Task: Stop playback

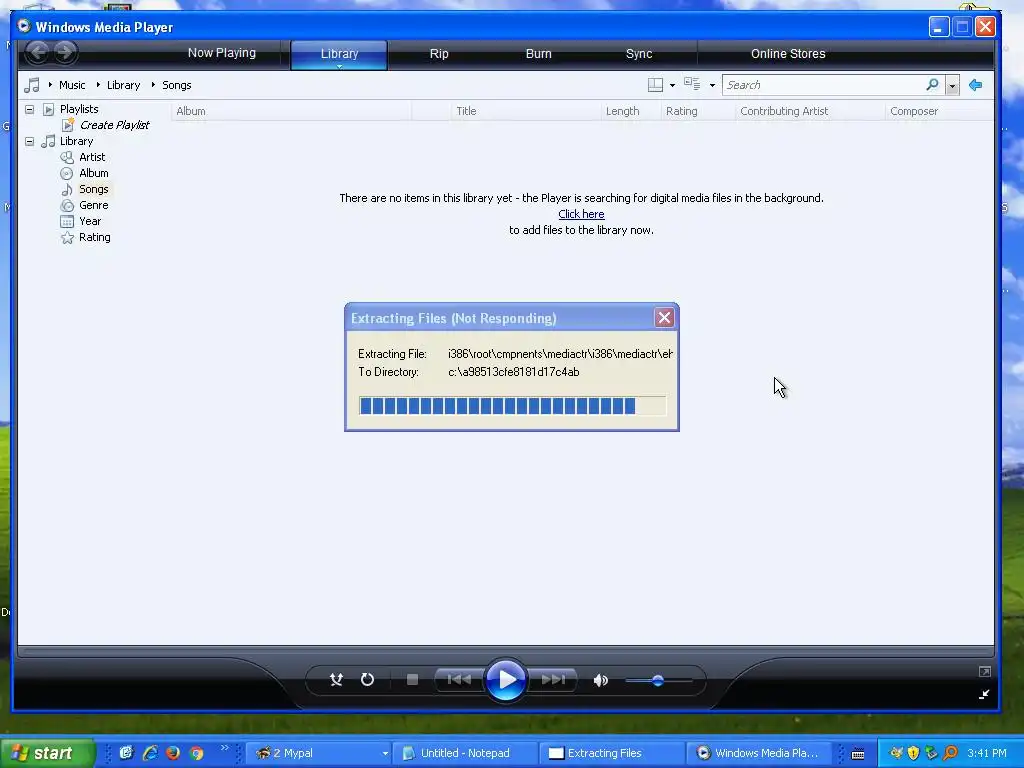Action: (x=412, y=680)
